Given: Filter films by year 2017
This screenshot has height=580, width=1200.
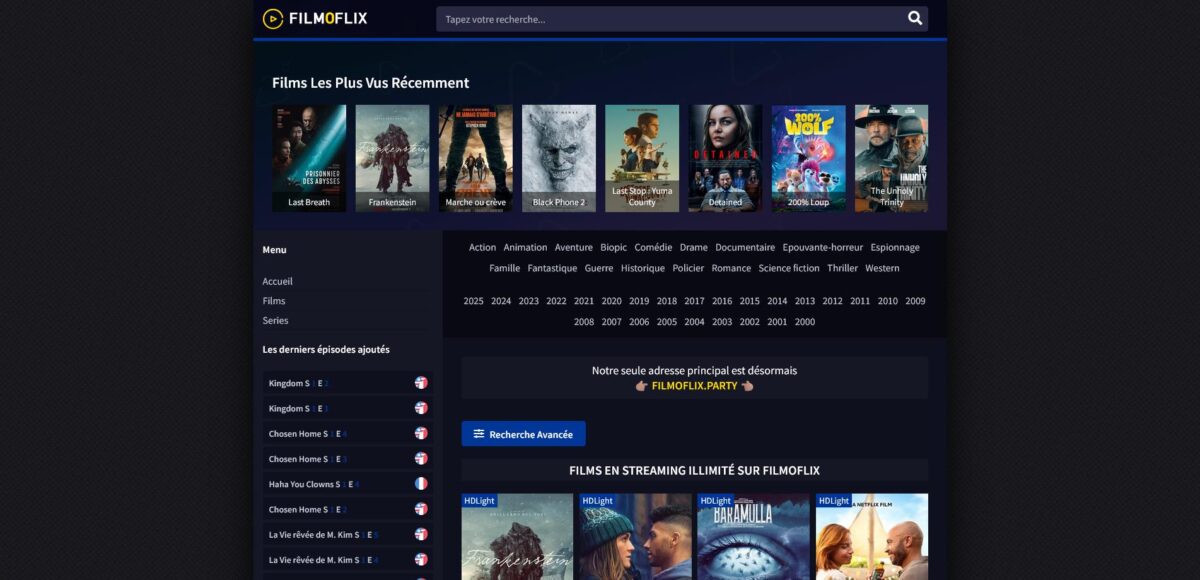Looking at the screenshot, I should point(694,301).
